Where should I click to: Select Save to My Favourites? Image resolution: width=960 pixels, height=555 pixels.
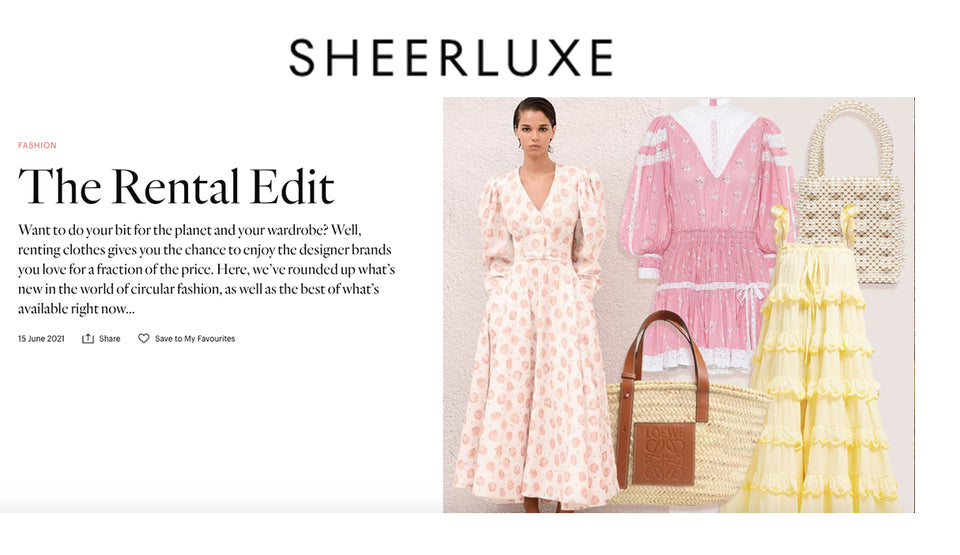point(195,339)
